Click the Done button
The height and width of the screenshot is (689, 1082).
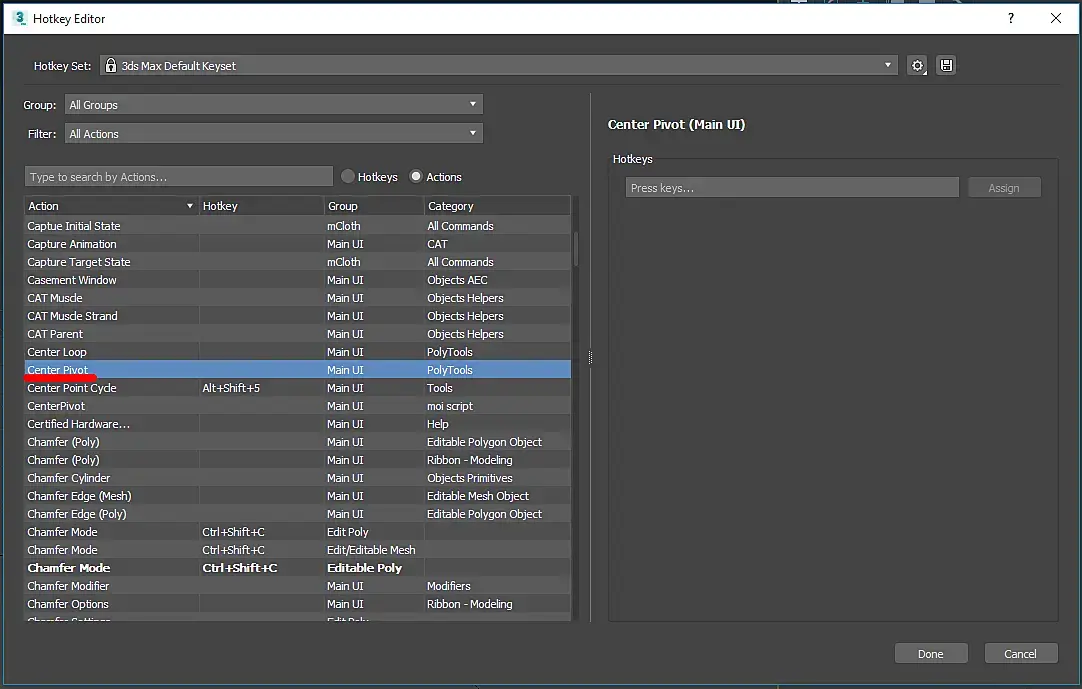pyautogui.click(x=931, y=654)
